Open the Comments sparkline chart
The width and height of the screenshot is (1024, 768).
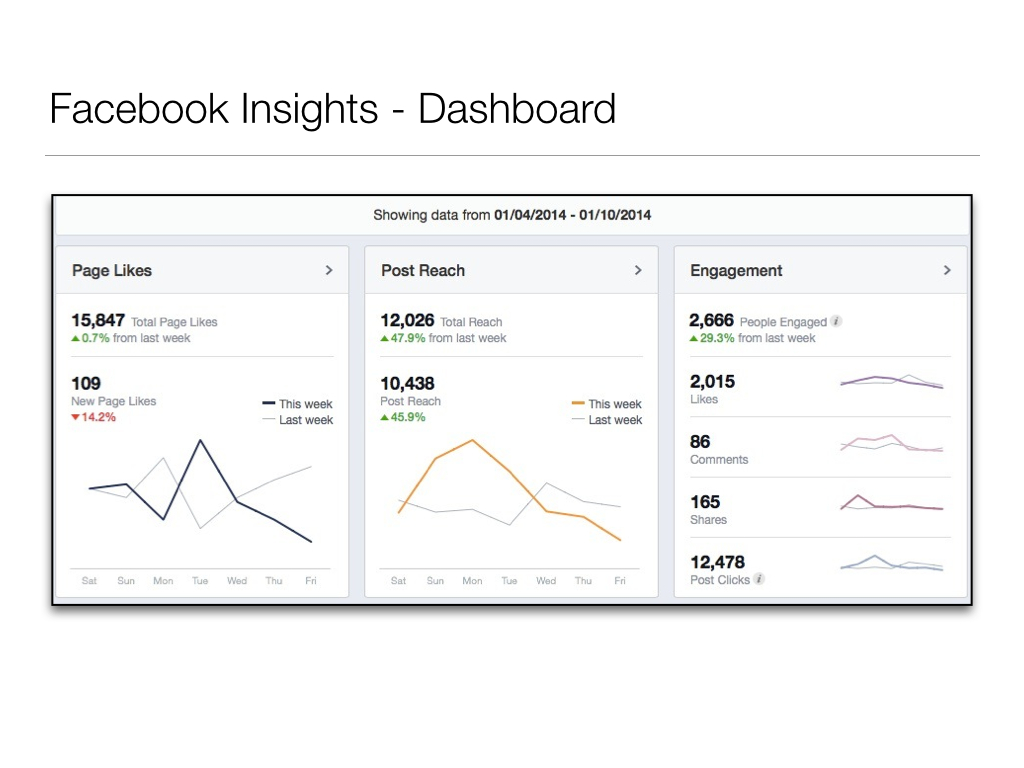(x=891, y=443)
